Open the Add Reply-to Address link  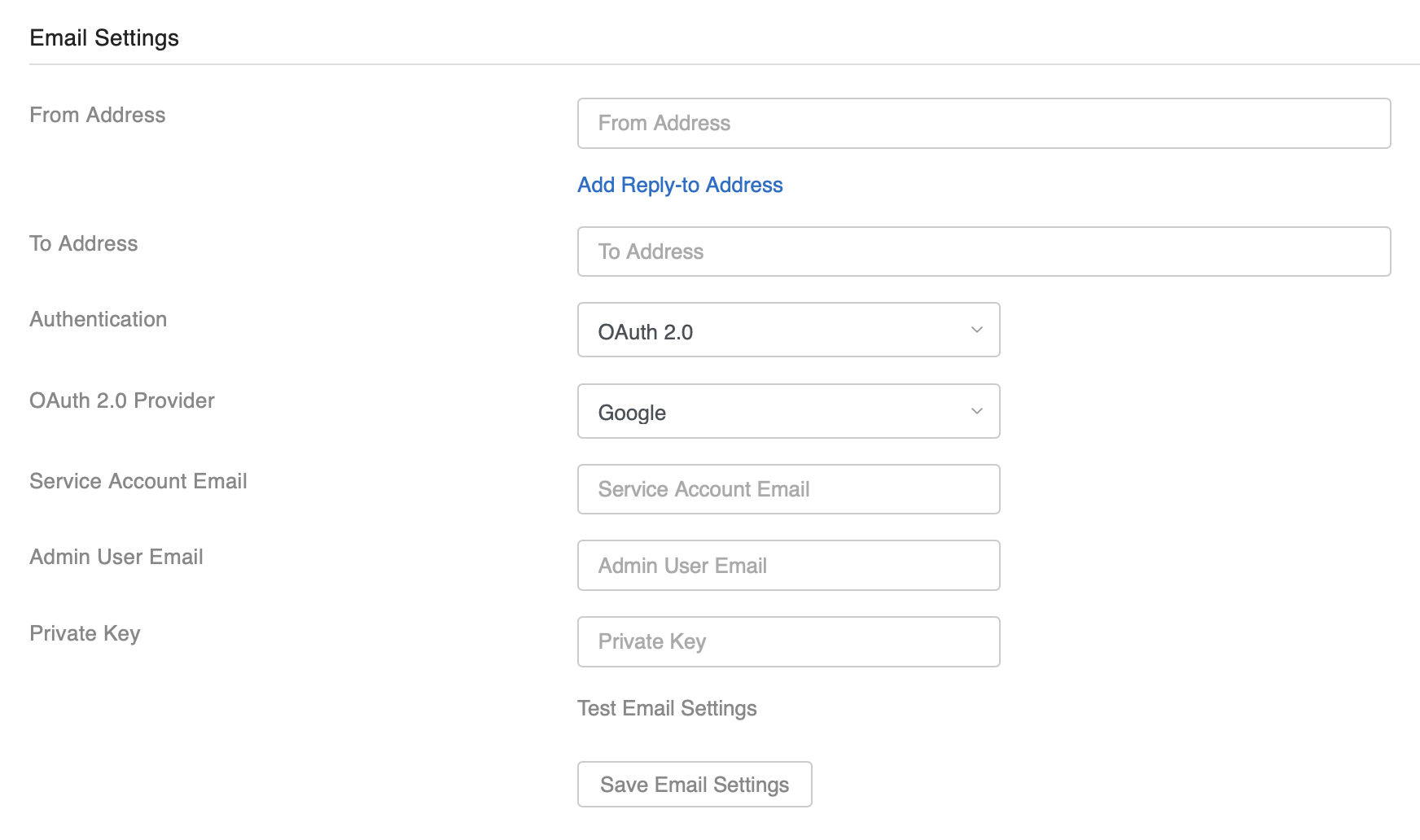coord(679,185)
